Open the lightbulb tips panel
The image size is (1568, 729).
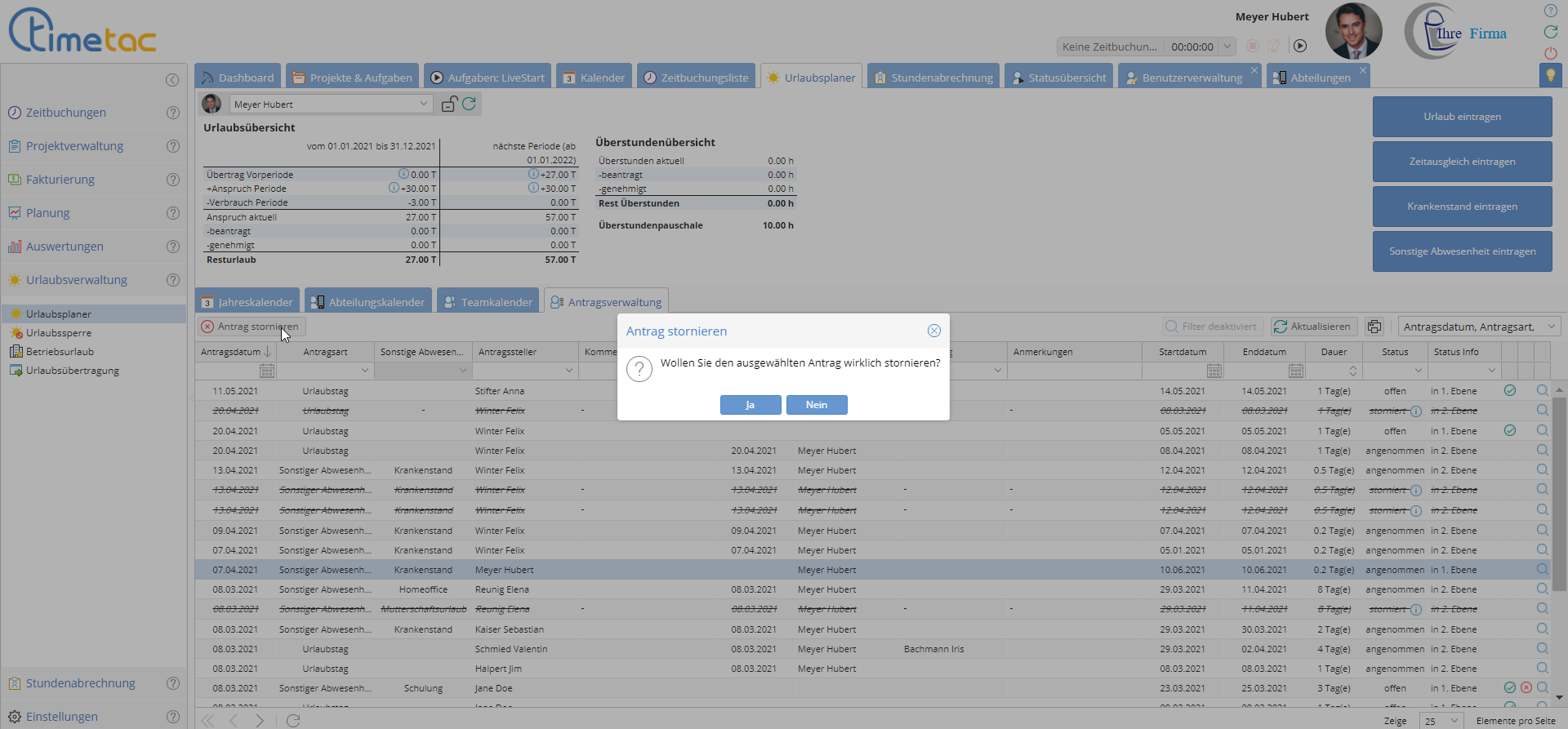pyautogui.click(x=1549, y=75)
